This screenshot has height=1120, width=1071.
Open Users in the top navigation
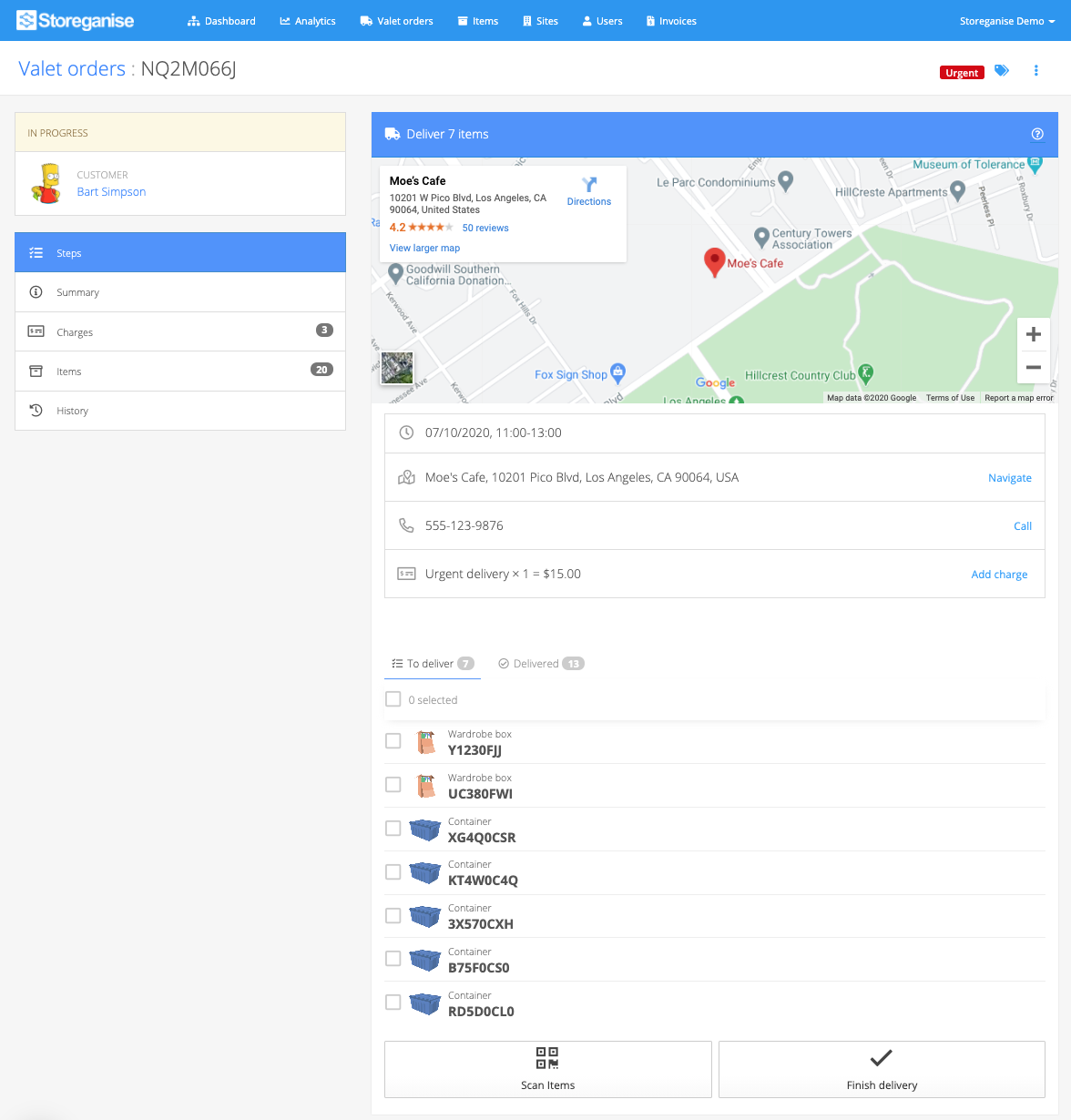(602, 21)
